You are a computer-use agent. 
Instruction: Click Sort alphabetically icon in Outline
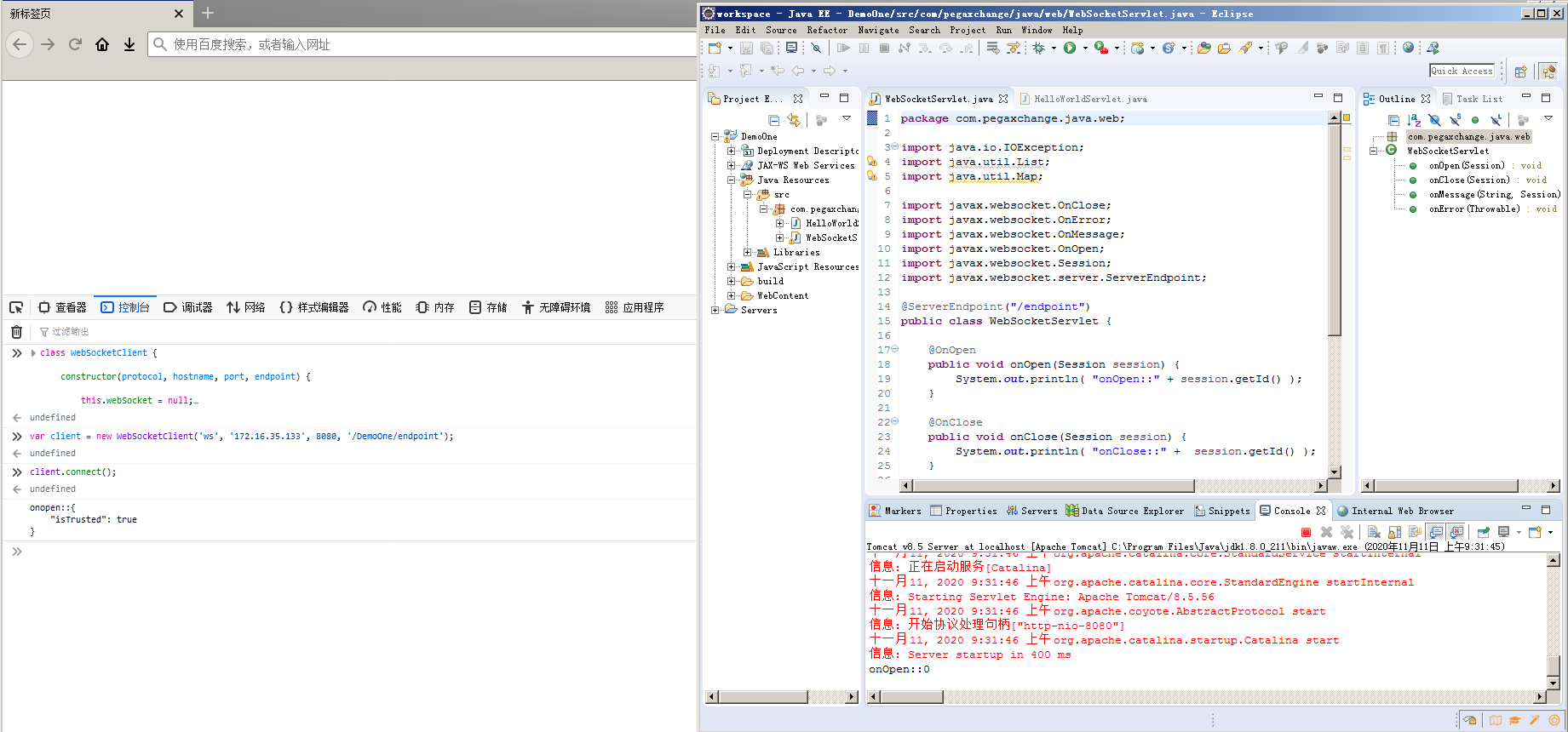point(1414,121)
